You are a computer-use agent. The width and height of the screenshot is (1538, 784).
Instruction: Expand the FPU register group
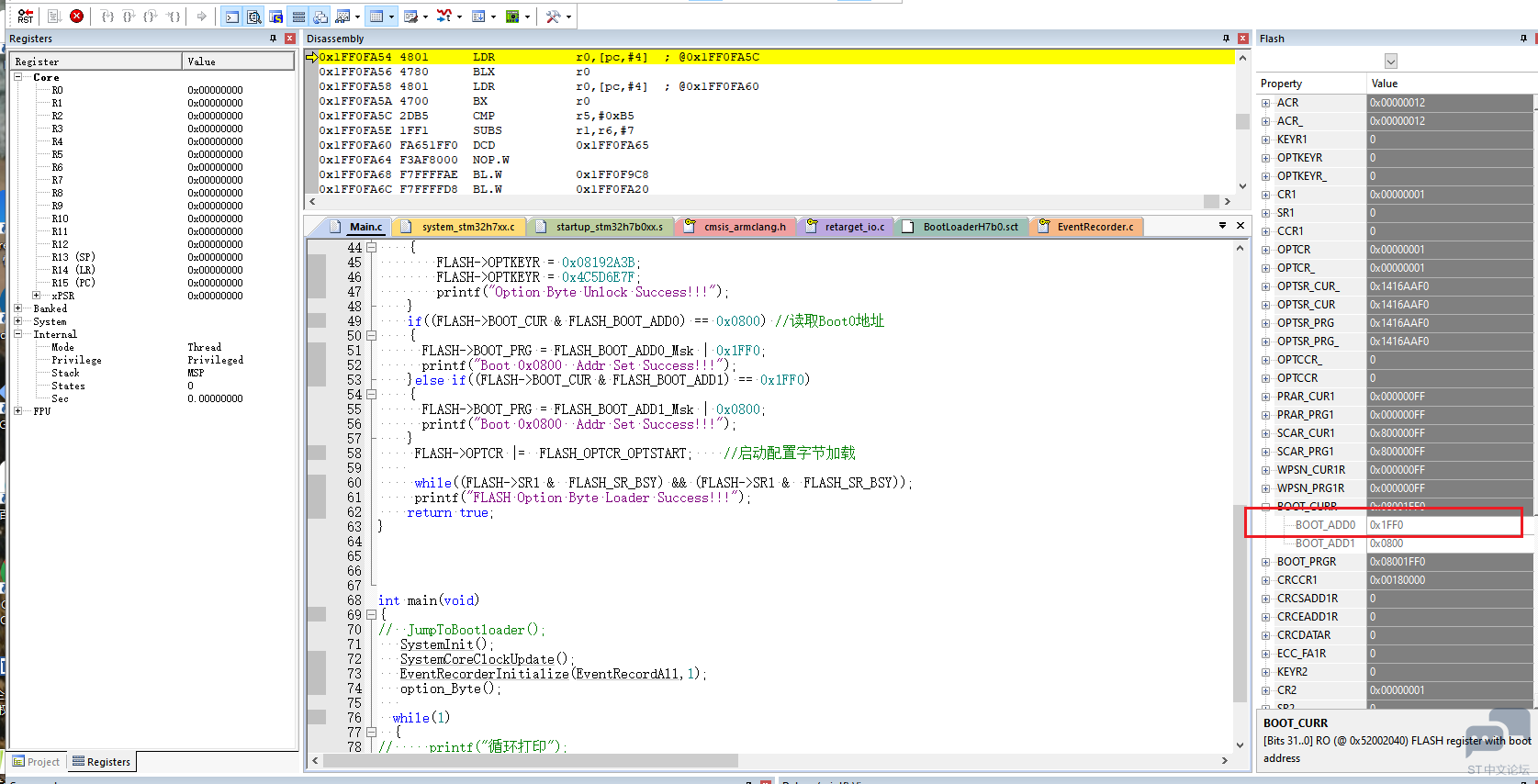[18, 411]
